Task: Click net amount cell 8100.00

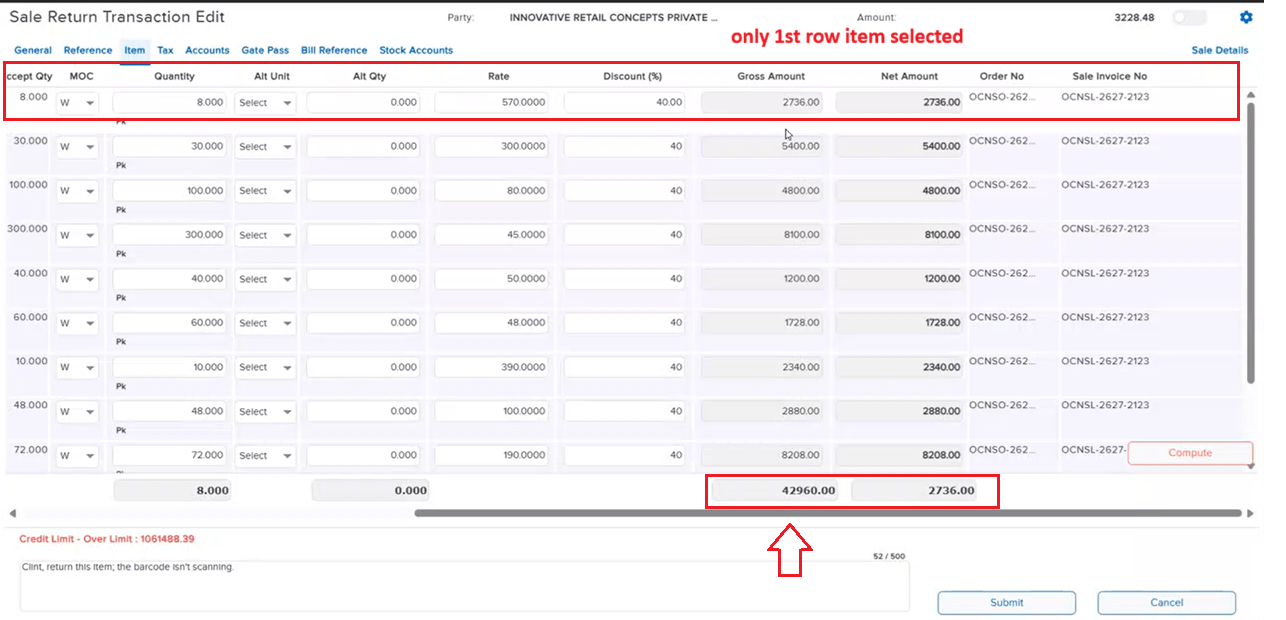Action: 898,235
